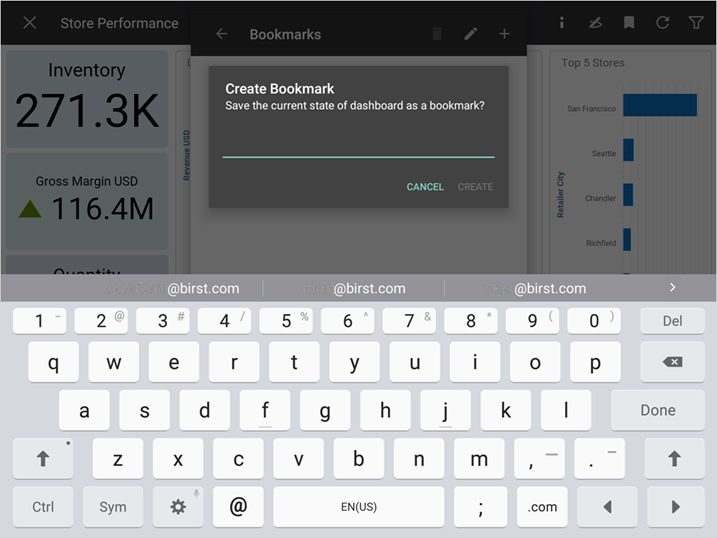Close the Store Performance dashboard with X
The width and height of the screenshot is (717, 538).
coord(30,23)
